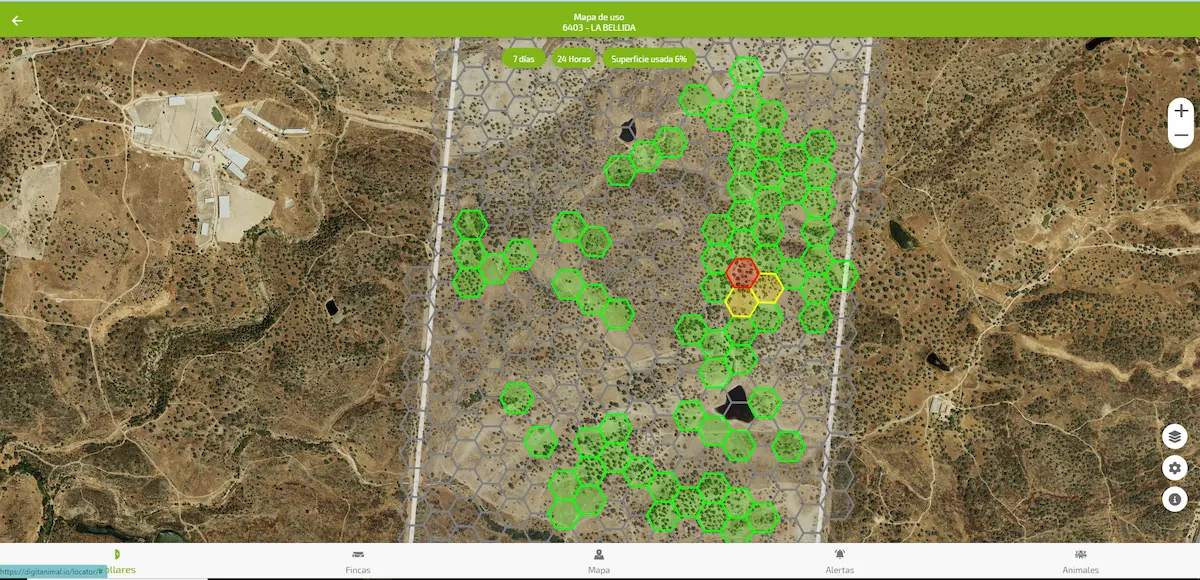The height and width of the screenshot is (580, 1200).
Task: Zoom out of the map
Action: click(1181, 135)
